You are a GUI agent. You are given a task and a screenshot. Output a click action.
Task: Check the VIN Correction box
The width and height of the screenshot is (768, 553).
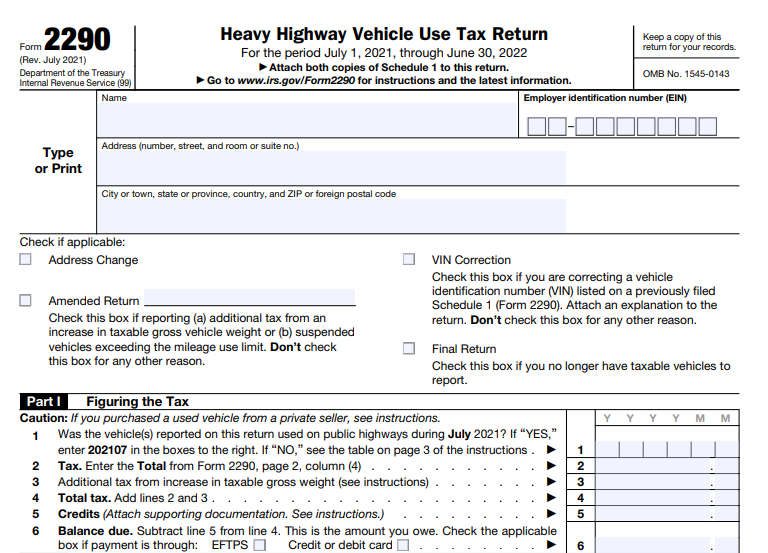pos(409,259)
